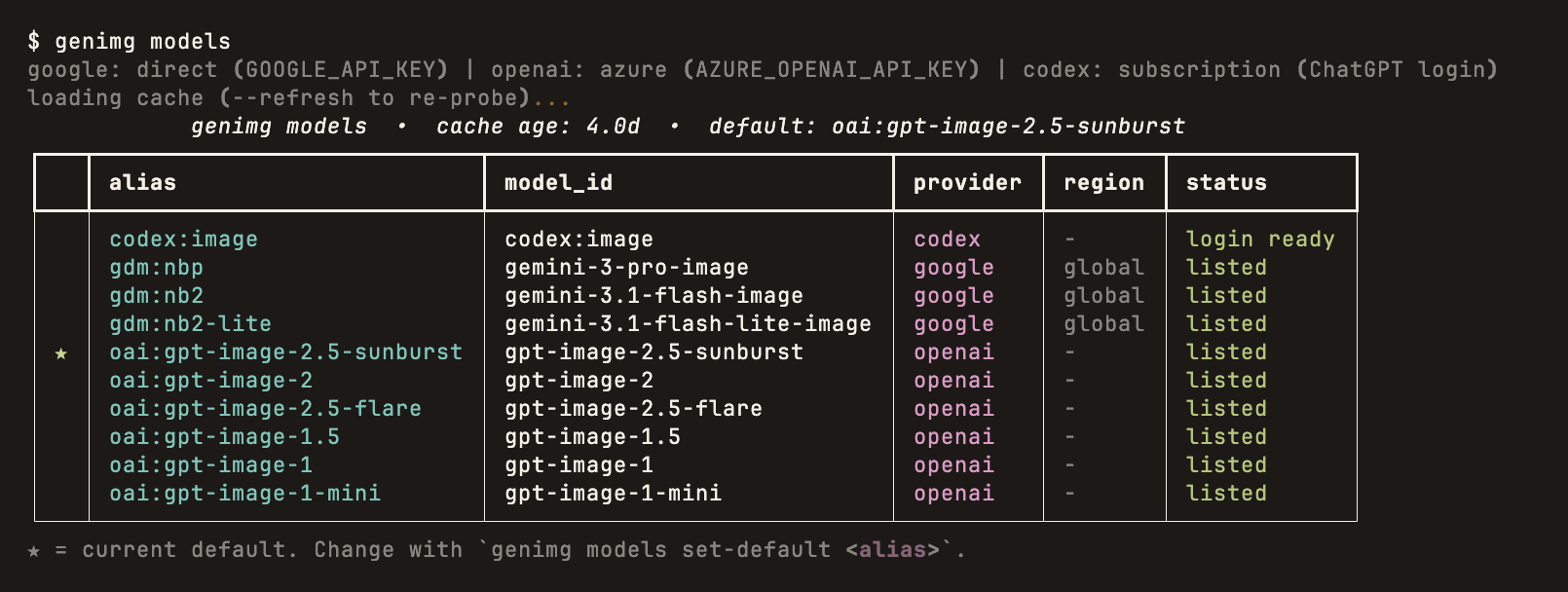Select the gdm:nbp alias

(156, 268)
